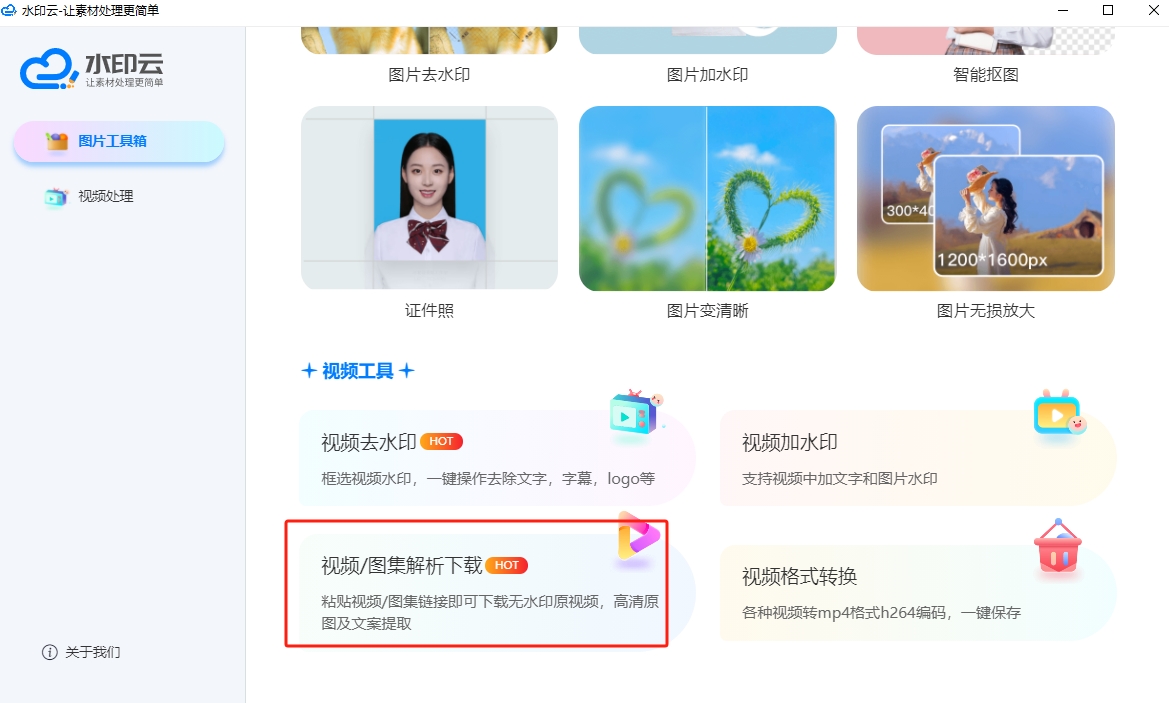Click the 智能抠图 label
The height and width of the screenshot is (703, 1169).
(x=986, y=75)
